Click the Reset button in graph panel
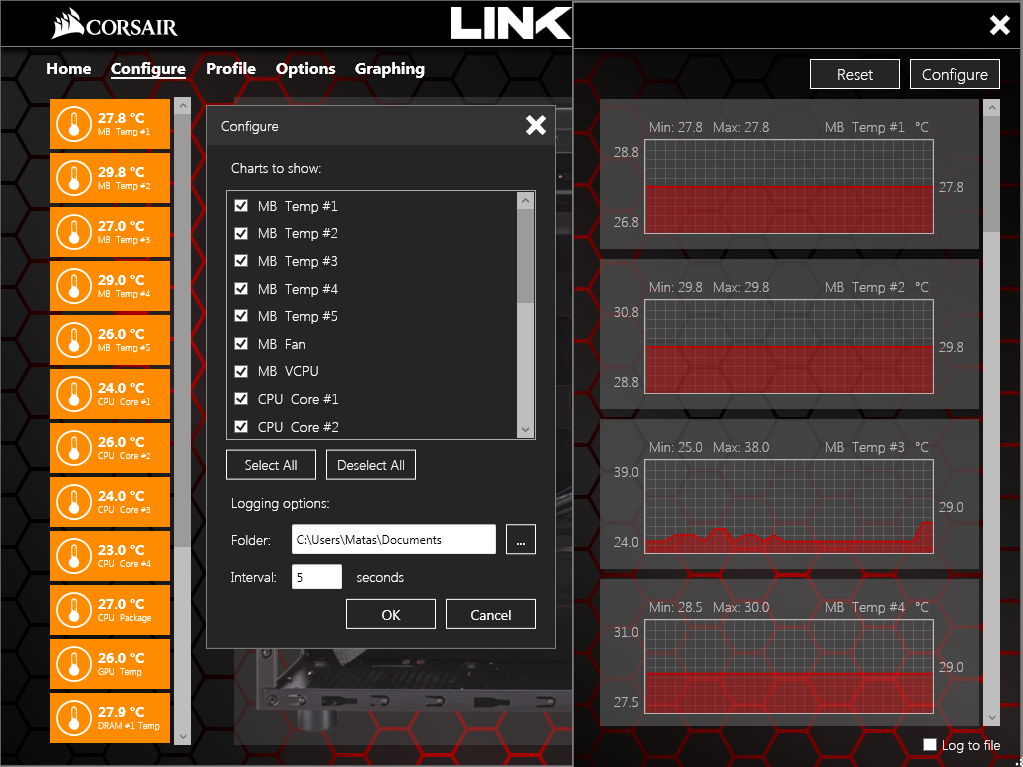Image resolution: width=1023 pixels, height=767 pixels. [x=855, y=74]
